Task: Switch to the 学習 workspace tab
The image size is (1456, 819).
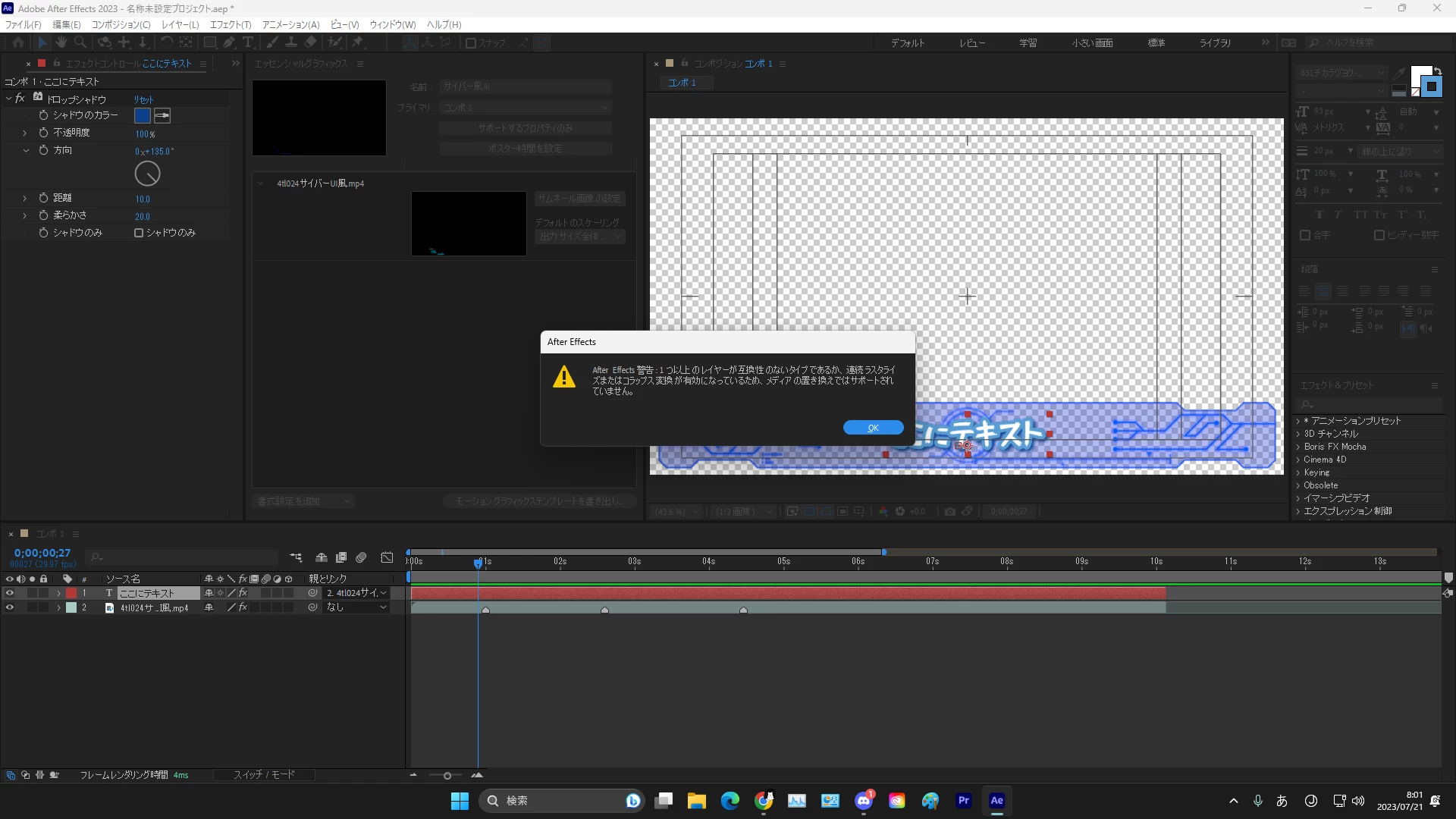Action: [x=1028, y=43]
